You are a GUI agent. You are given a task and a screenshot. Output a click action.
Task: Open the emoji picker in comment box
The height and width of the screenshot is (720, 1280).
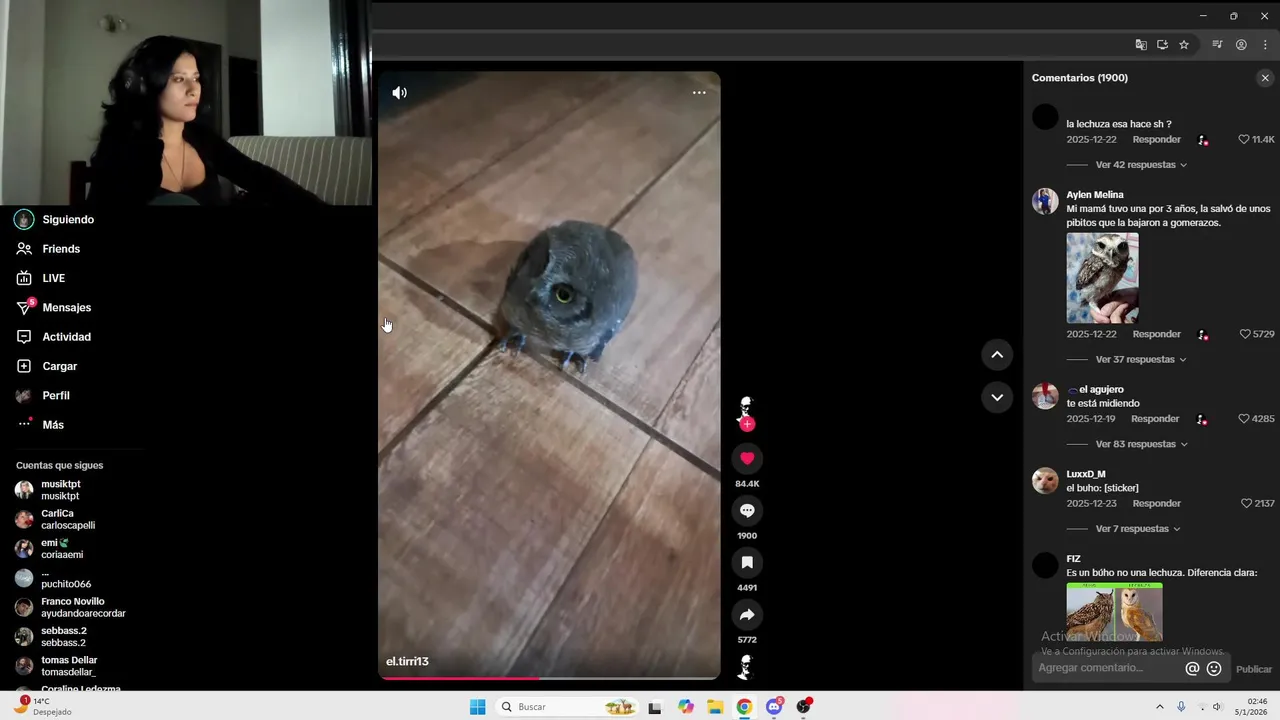pos(1214,669)
